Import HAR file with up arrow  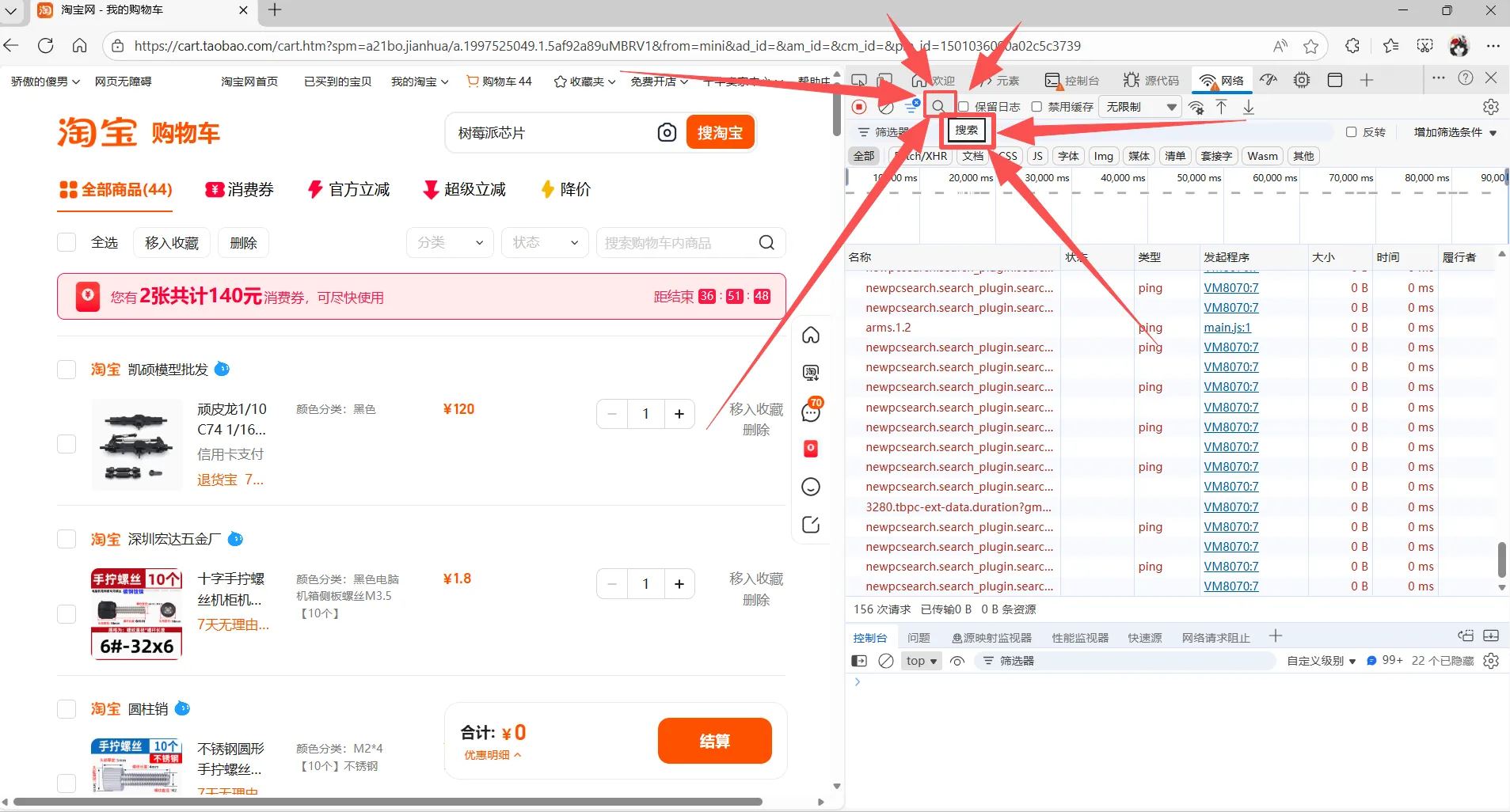(1222, 107)
